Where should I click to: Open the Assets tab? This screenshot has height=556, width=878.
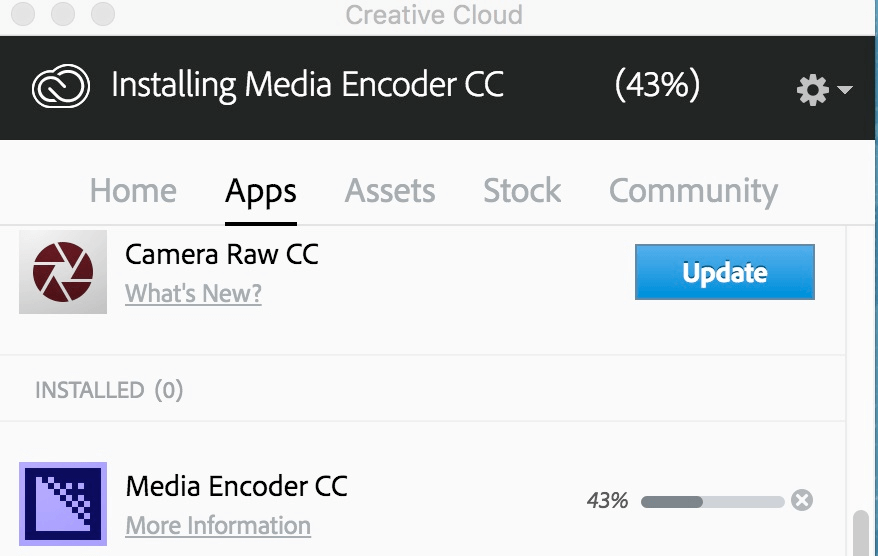[390, 190]
